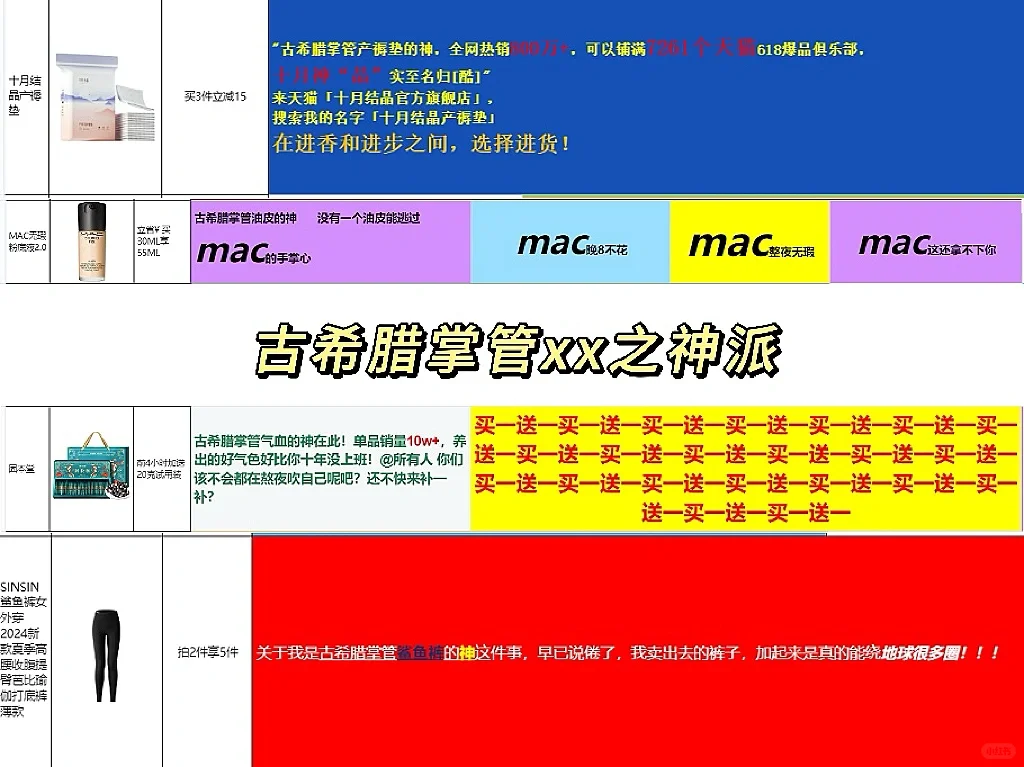Click the yellow mac整夜无瑕 cell
This screenshot has width=1024, height=767.
[750, 242]
